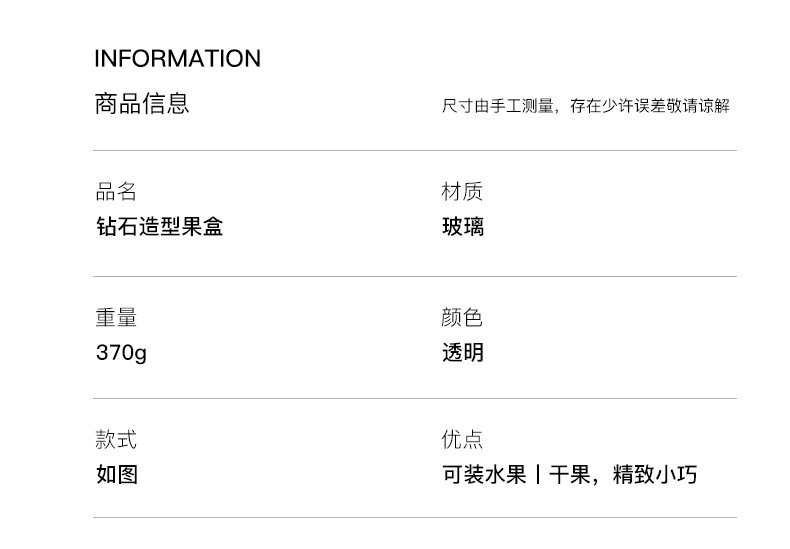Select the product name 钻石造型果盒

159,227
